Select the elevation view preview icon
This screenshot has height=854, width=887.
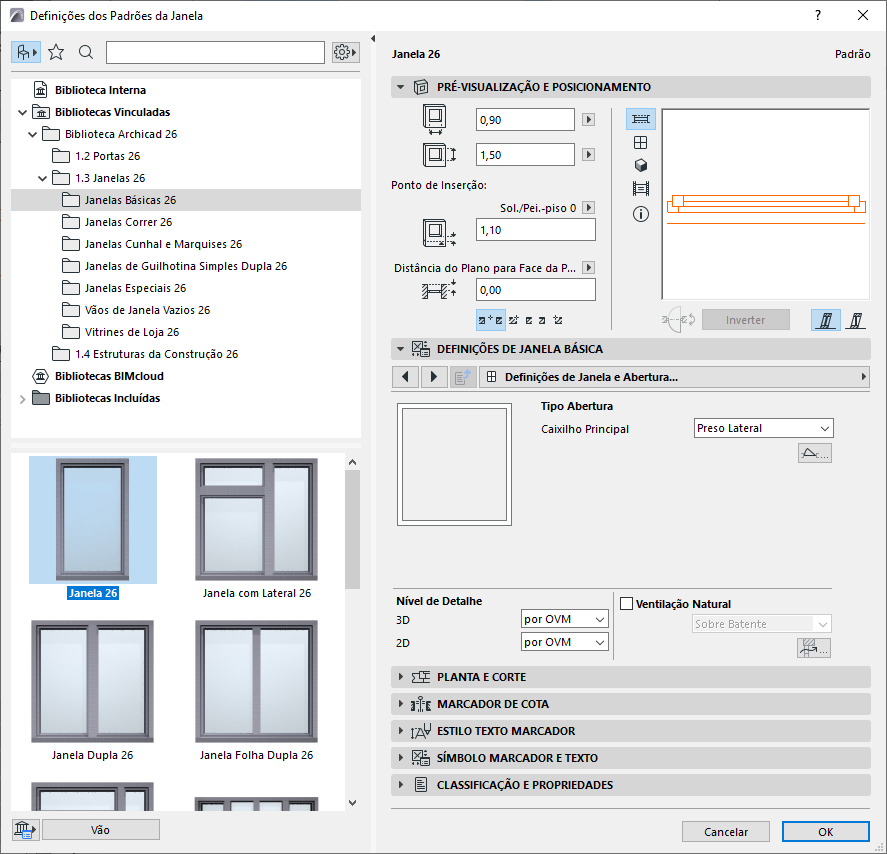click(641, 142)
